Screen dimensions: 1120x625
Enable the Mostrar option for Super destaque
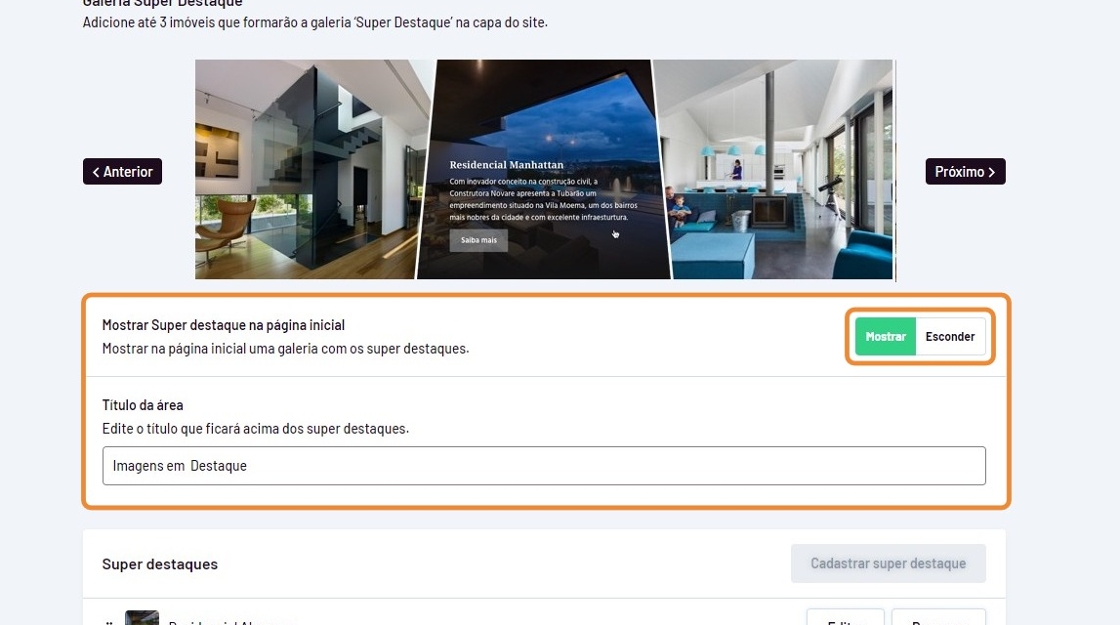pos(886,336)
